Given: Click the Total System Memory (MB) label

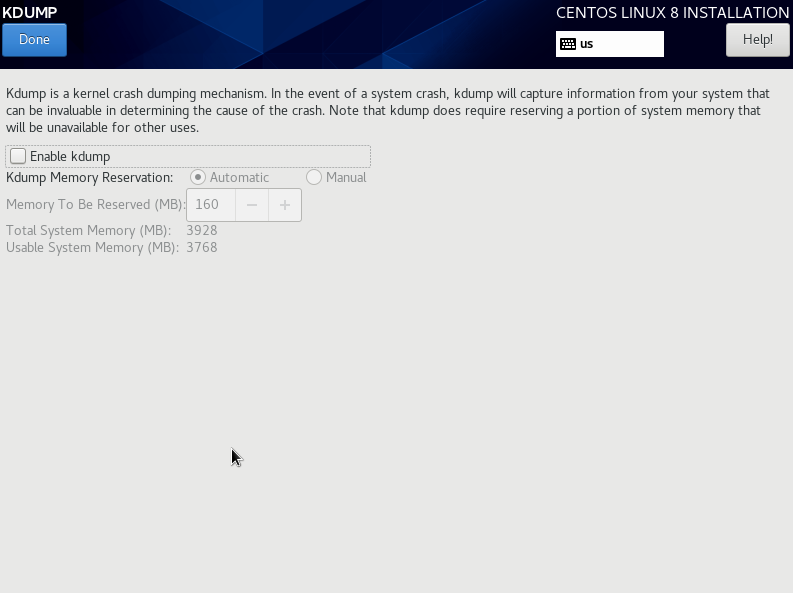Looking at the screenshot, I should [x=89, y=231].
